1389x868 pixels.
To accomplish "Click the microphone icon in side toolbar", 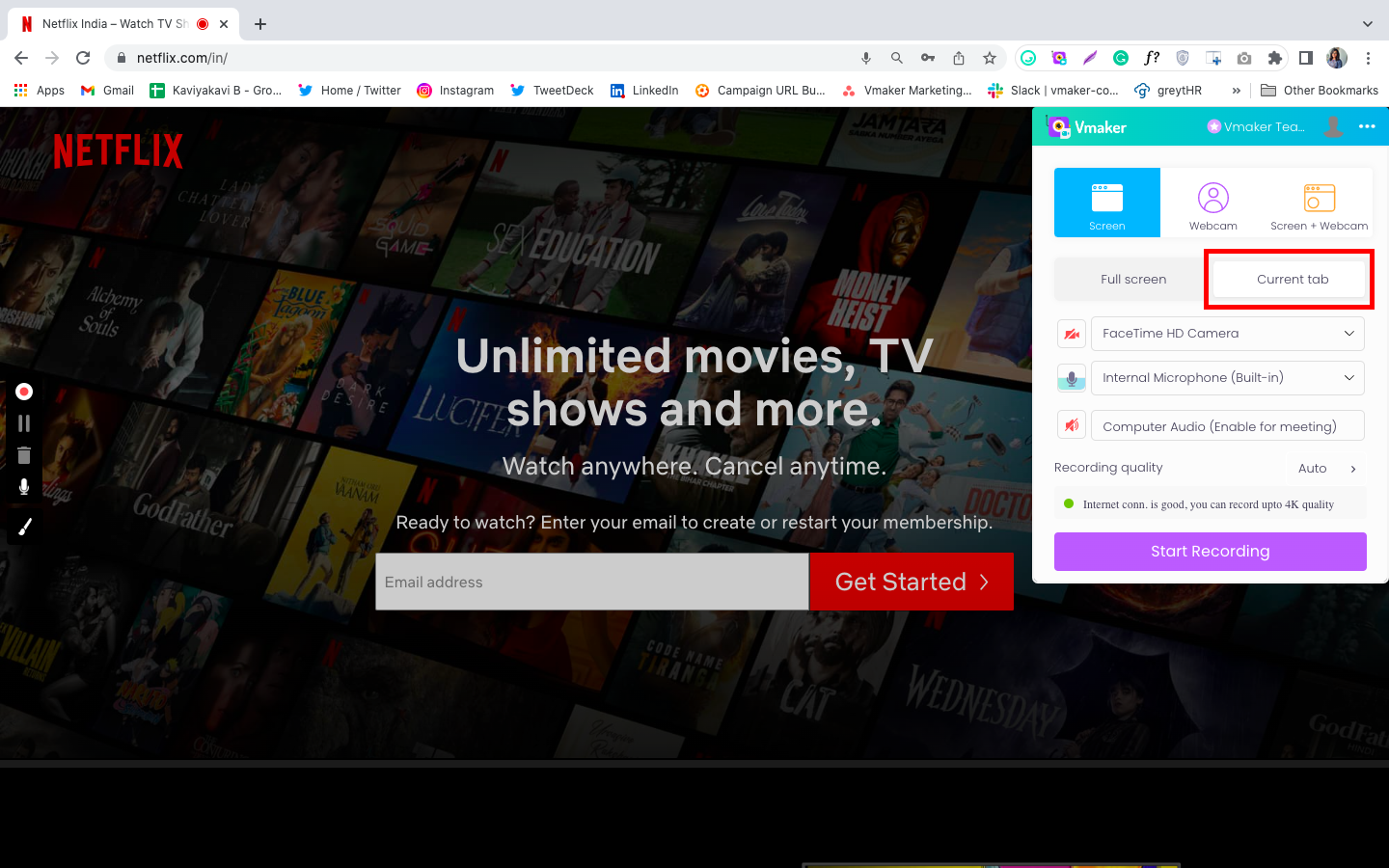I will [24, 487].
